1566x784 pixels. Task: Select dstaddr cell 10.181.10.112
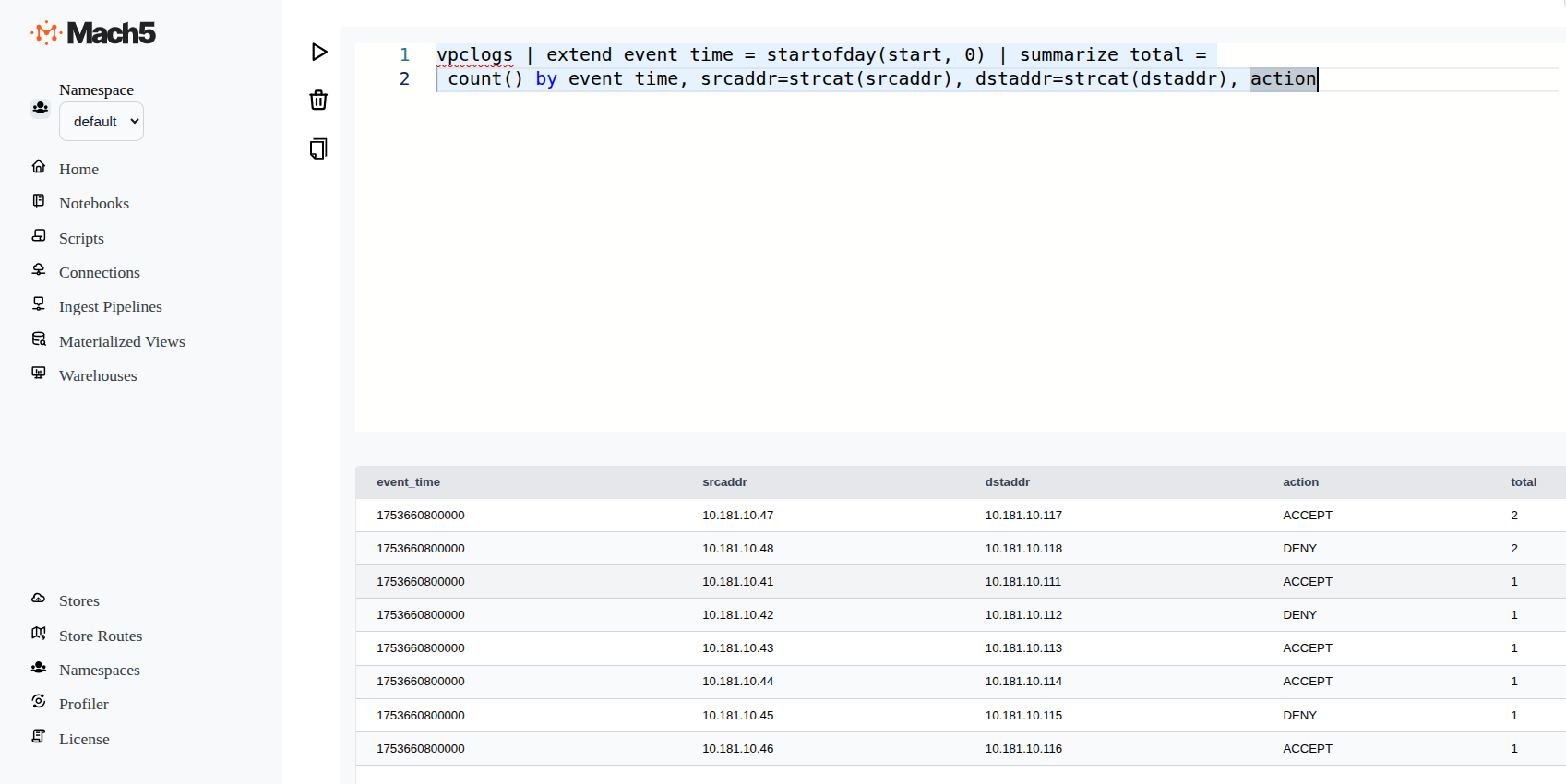pyautogui.click(x=1023, y=615)
